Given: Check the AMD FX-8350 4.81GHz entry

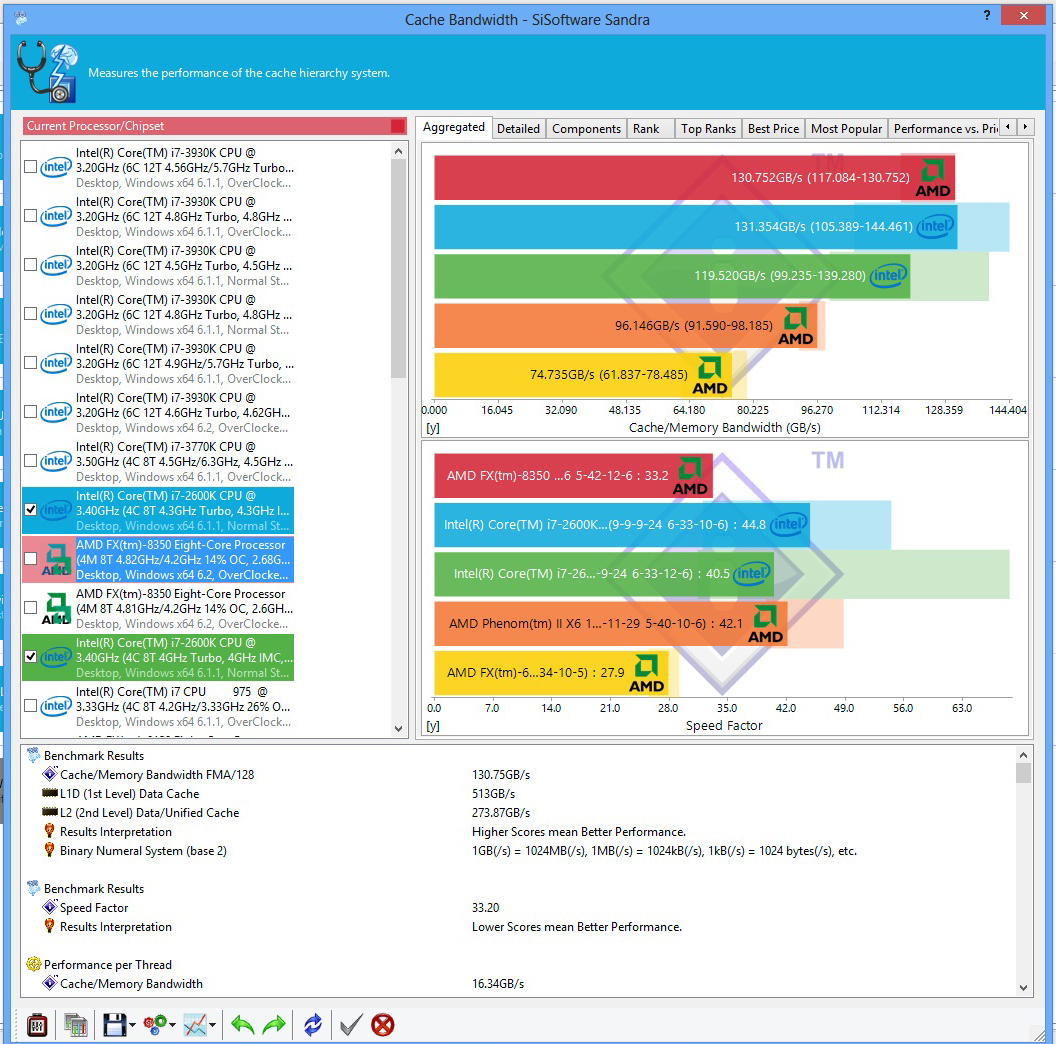Looking at the screenshot, I should (30, 608).
